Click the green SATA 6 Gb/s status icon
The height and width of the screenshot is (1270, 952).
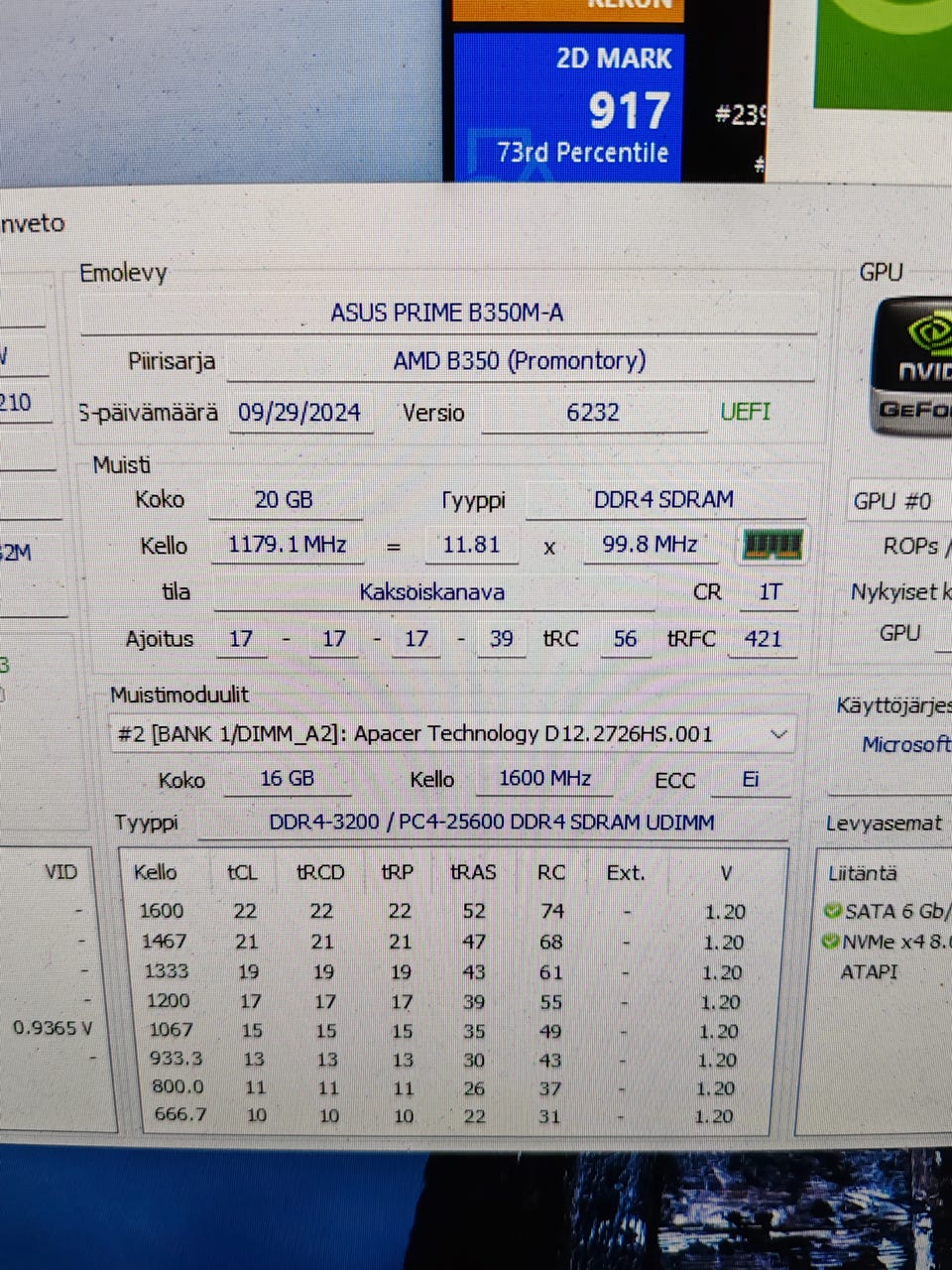832,911
